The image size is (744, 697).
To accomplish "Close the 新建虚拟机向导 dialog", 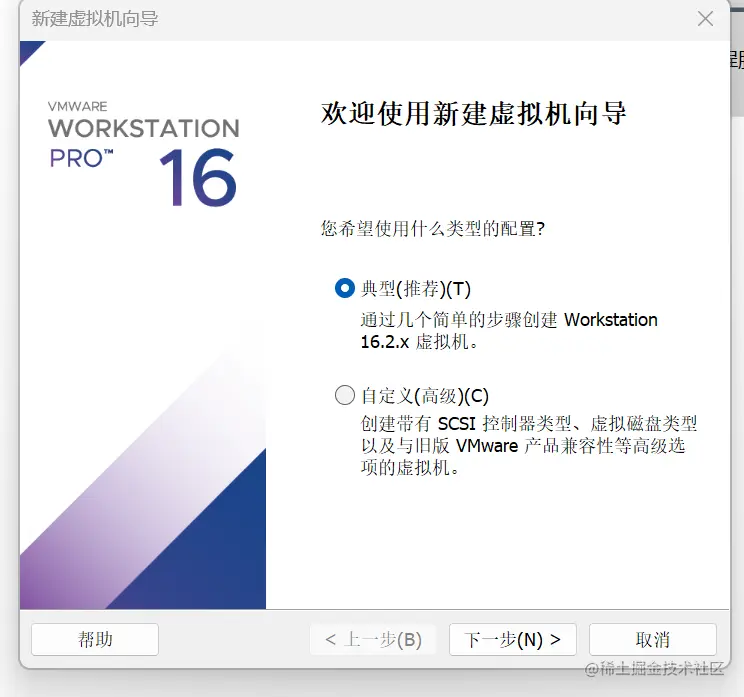I will [x=705, y=19].
